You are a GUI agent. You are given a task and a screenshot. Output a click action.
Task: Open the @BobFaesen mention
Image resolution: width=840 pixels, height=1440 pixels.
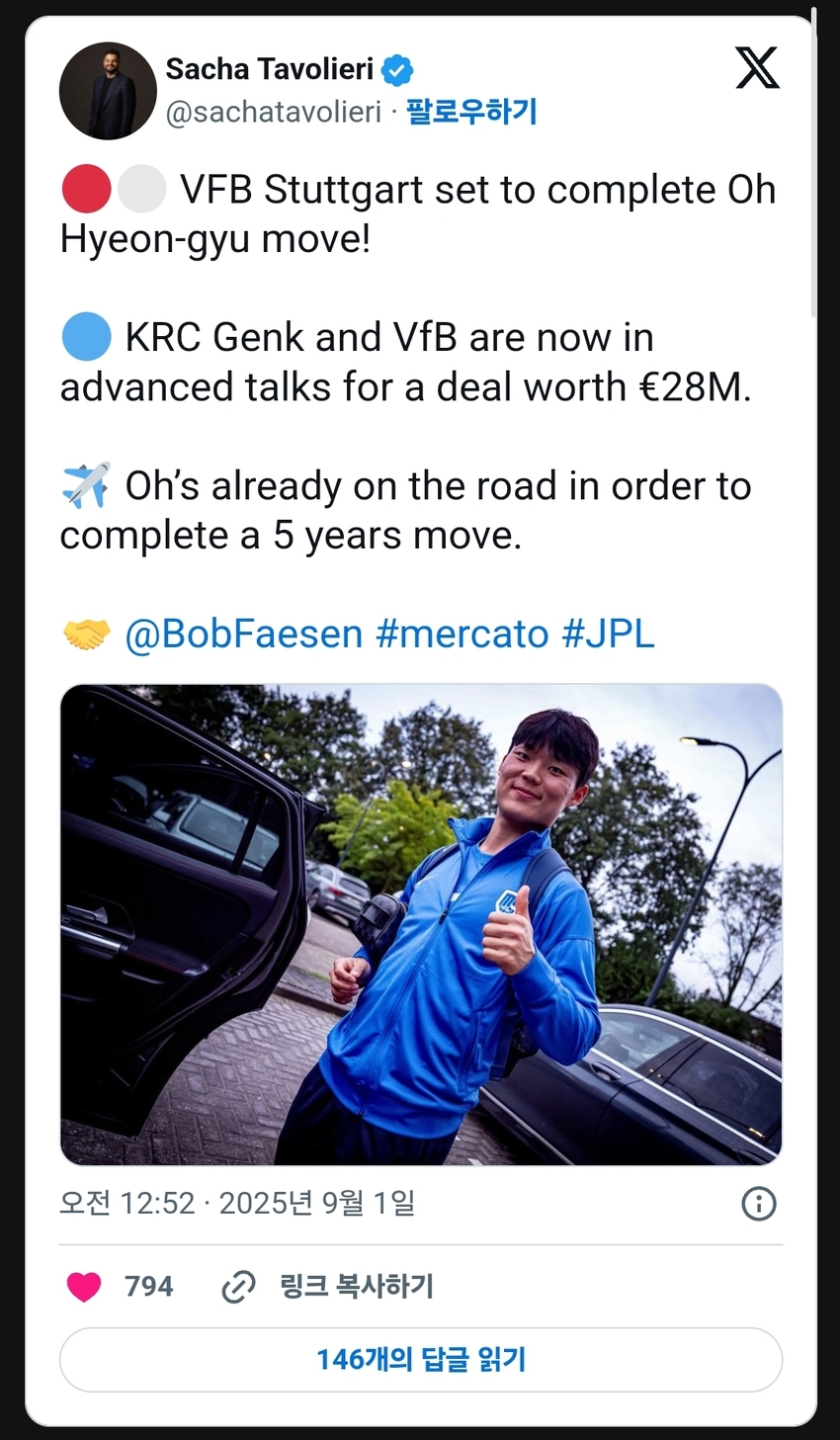pos(243,634)
